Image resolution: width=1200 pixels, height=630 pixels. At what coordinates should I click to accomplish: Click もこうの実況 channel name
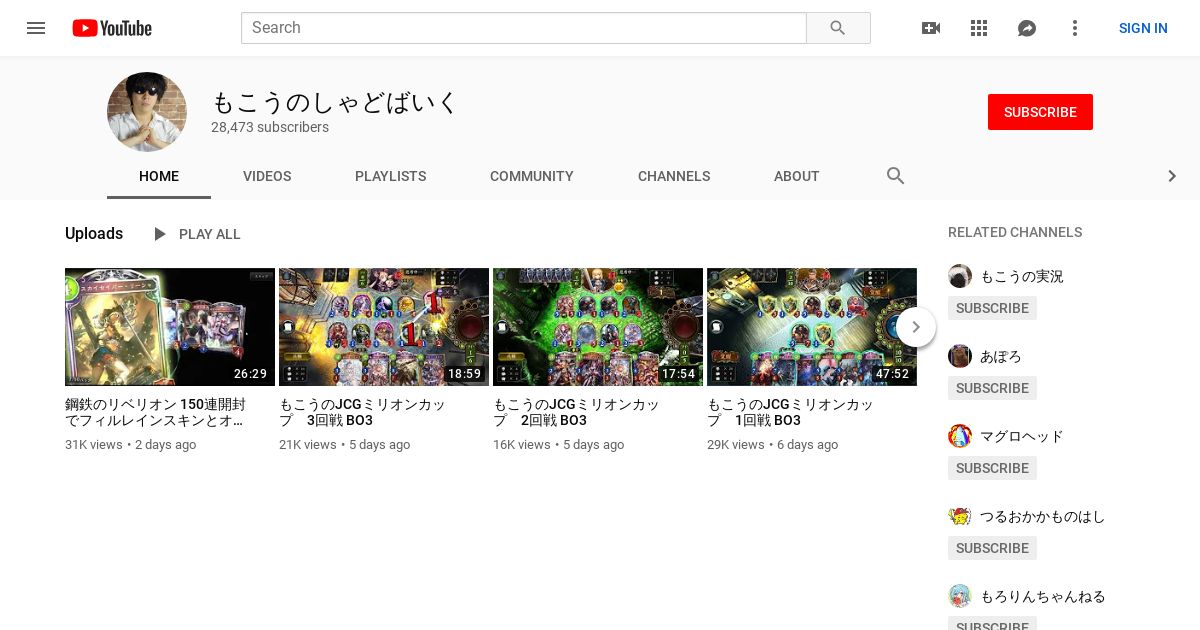1022,276
